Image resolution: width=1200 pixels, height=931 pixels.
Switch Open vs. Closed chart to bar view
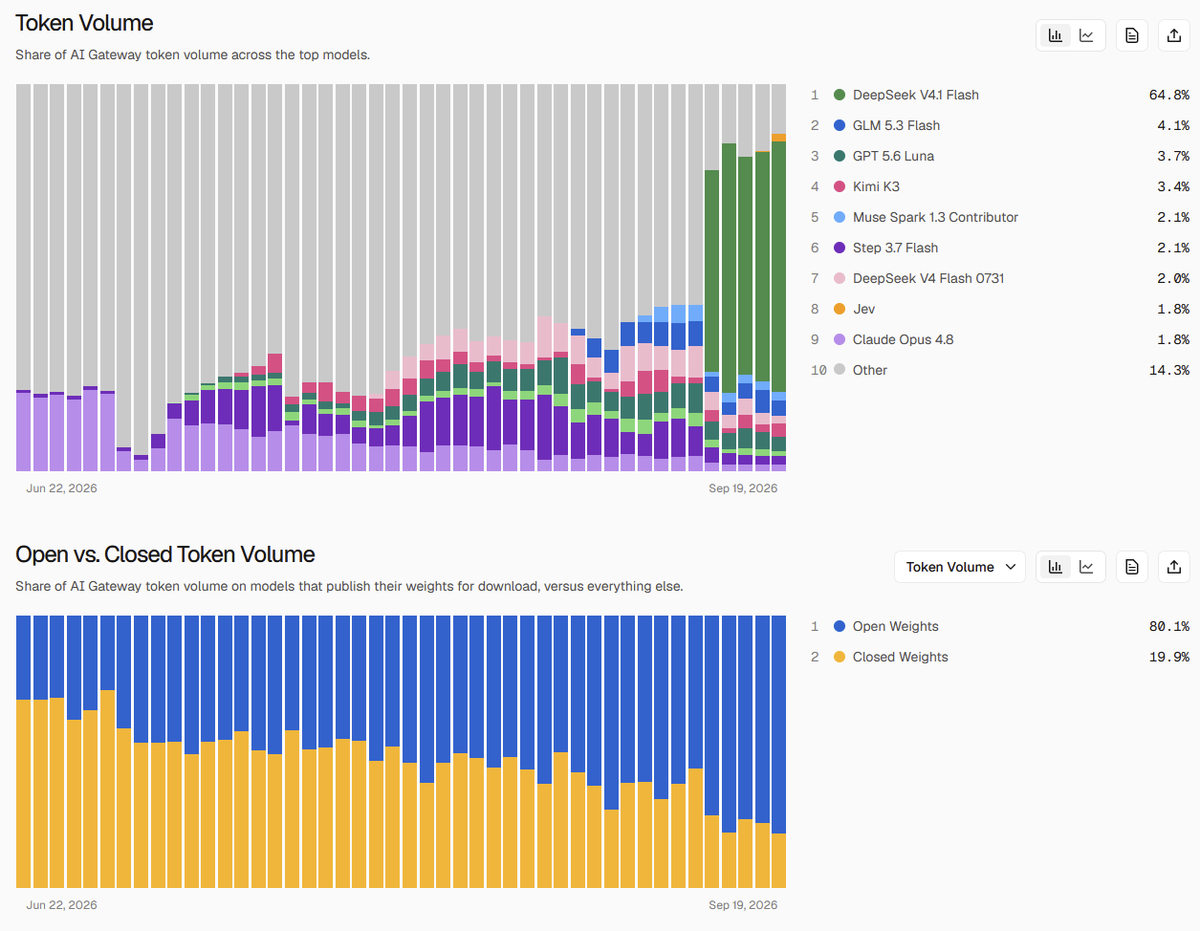(1054, 567)
